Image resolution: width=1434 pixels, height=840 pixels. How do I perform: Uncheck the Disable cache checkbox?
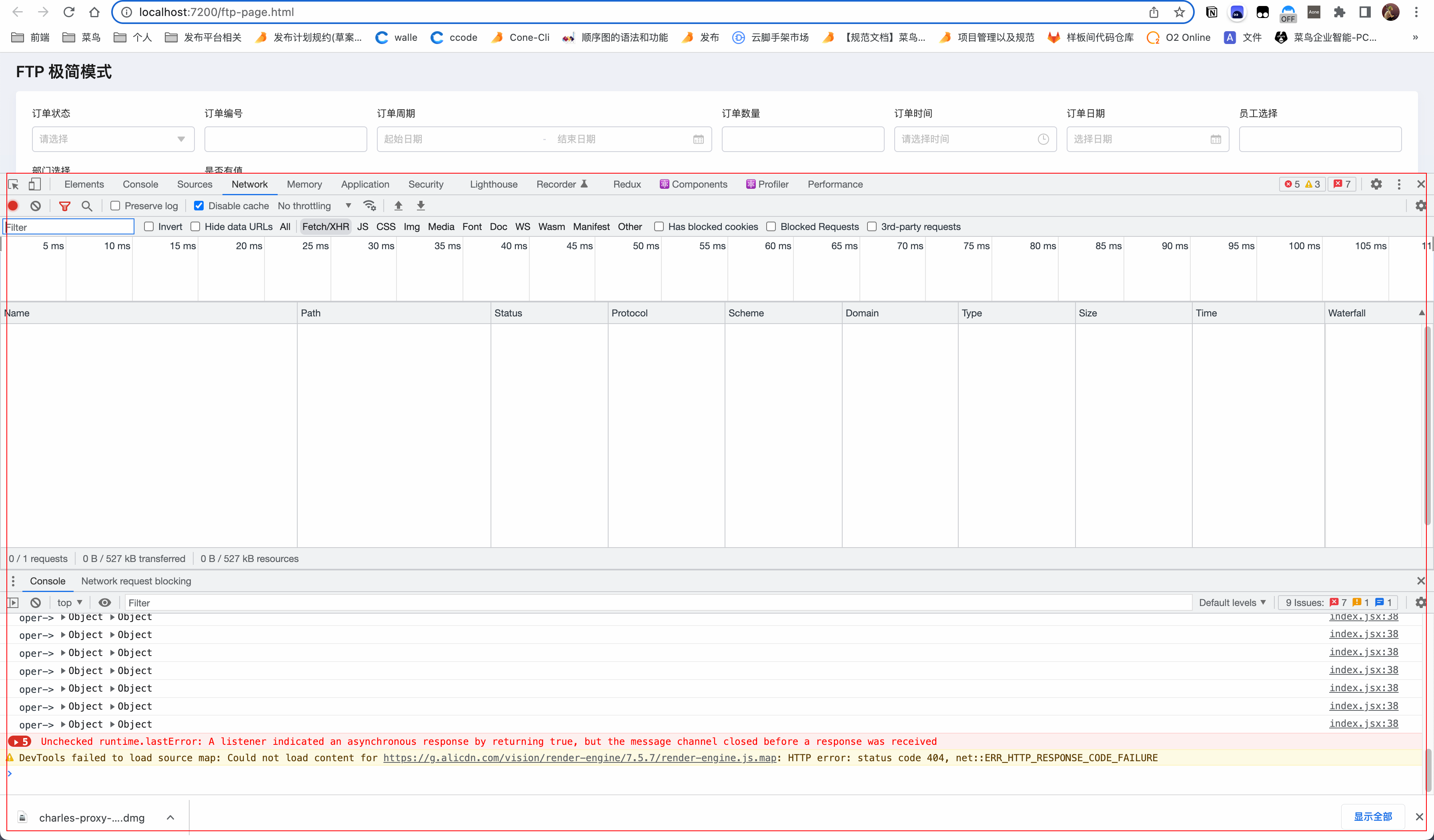click(x=199, y=206)
